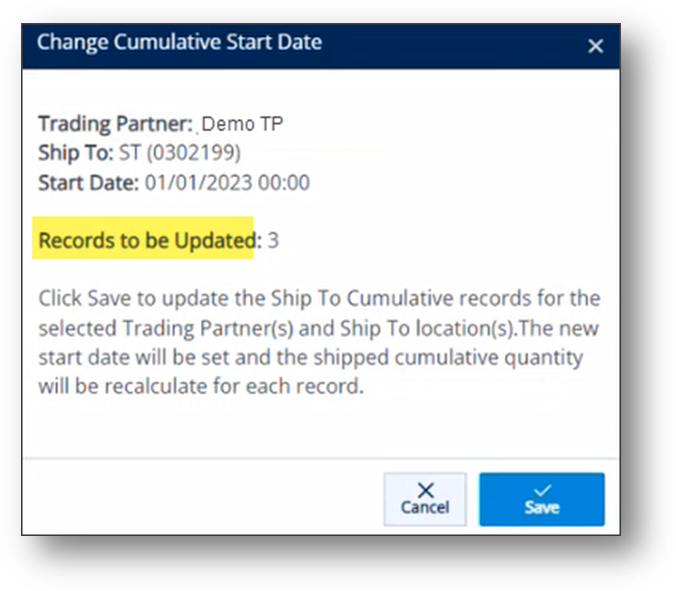Select the Ship To label
The height and width of the screenshot is (591, 676).
coord(76,153)
